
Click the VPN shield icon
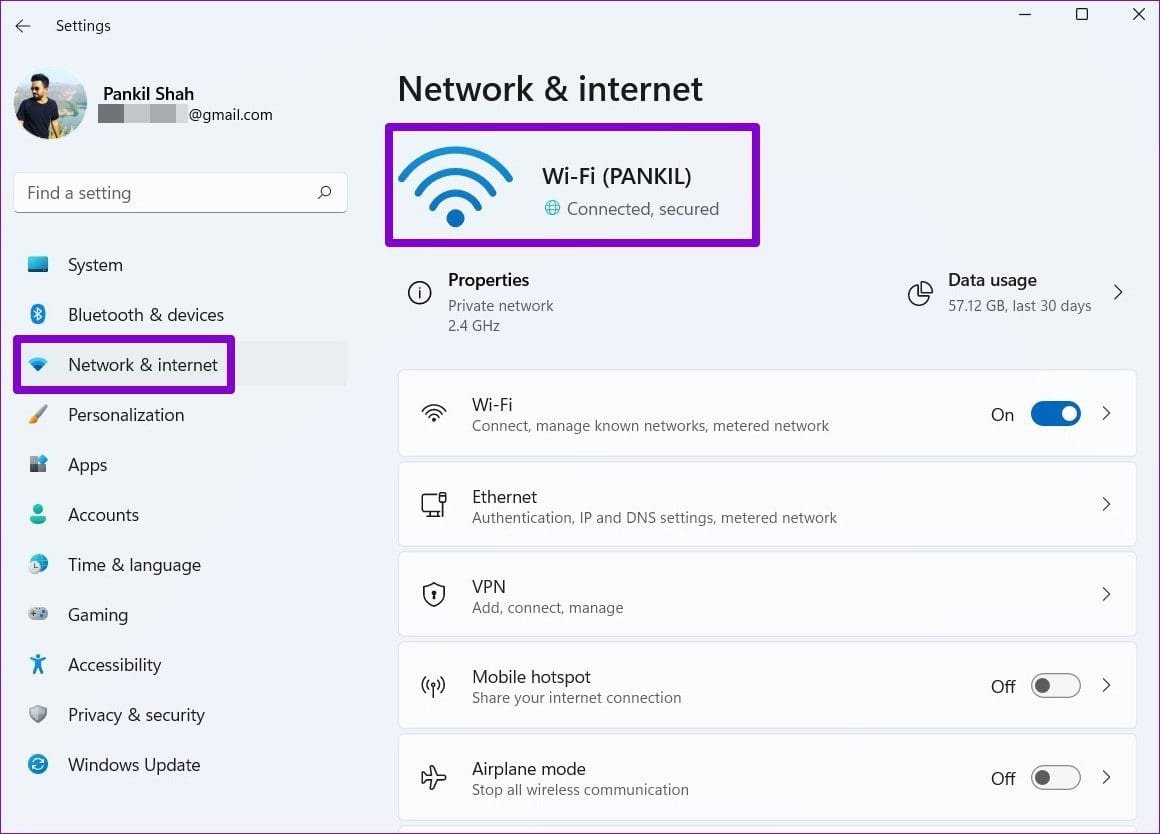click(433, 593)
